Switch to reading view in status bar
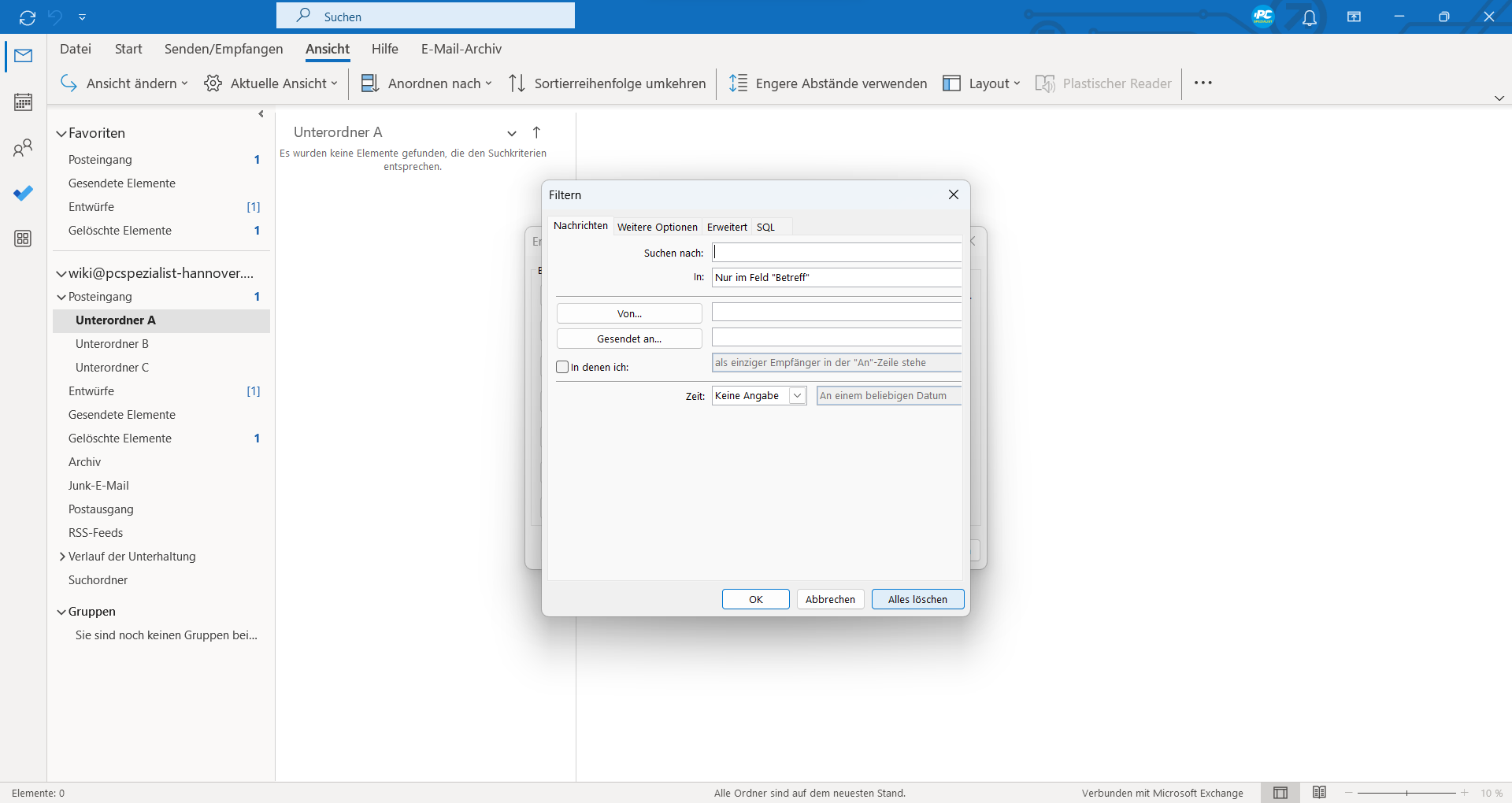The width and height of the screenshot is (1512, 803). coord(1319,793)
